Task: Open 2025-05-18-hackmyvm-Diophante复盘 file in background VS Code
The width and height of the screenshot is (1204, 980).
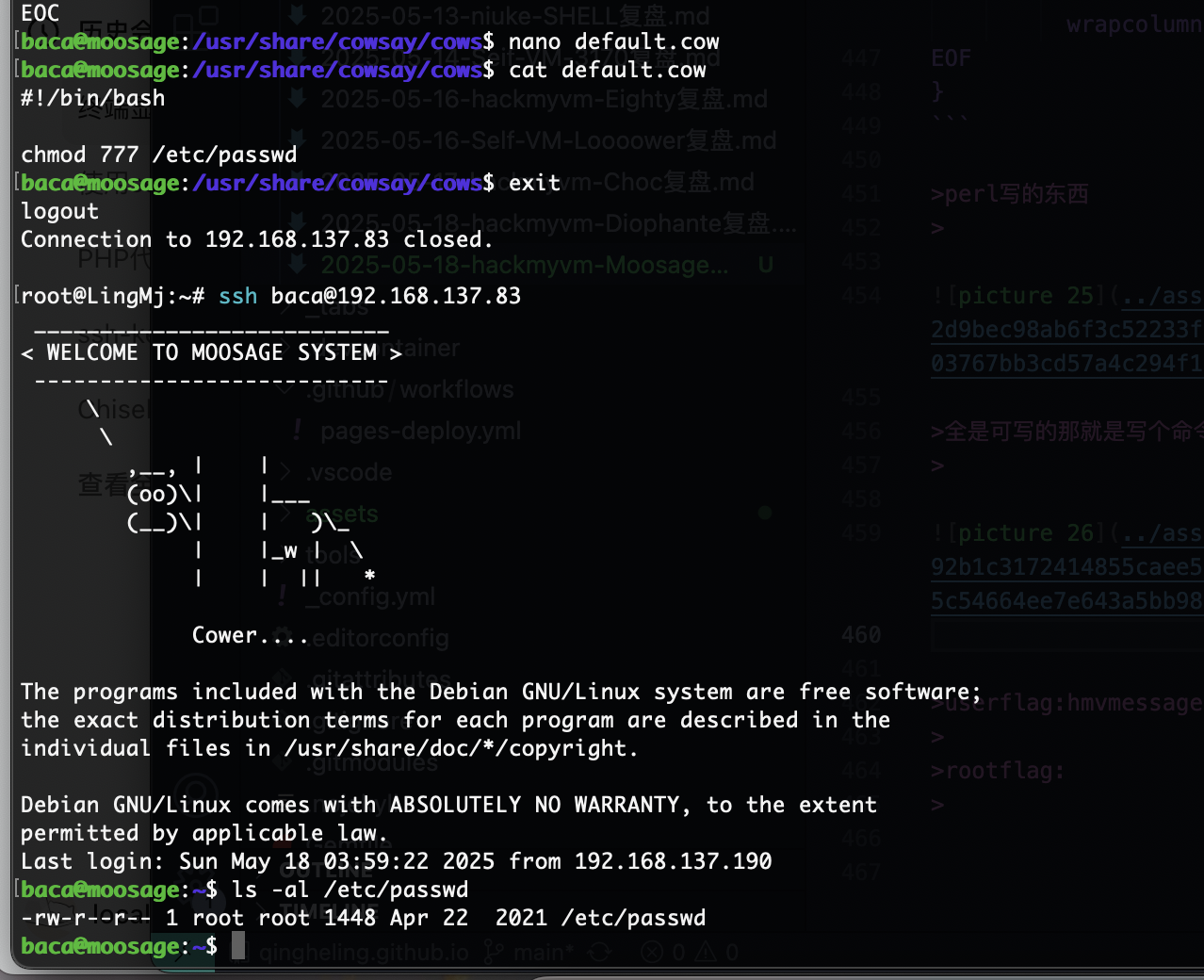Action: (x=559, y=223)
